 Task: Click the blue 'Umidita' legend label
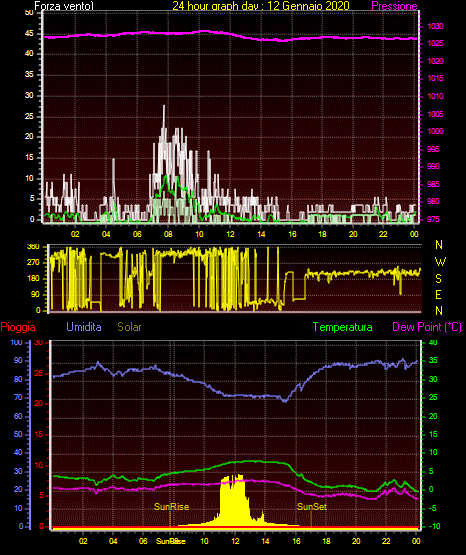(x=84, y=327)
